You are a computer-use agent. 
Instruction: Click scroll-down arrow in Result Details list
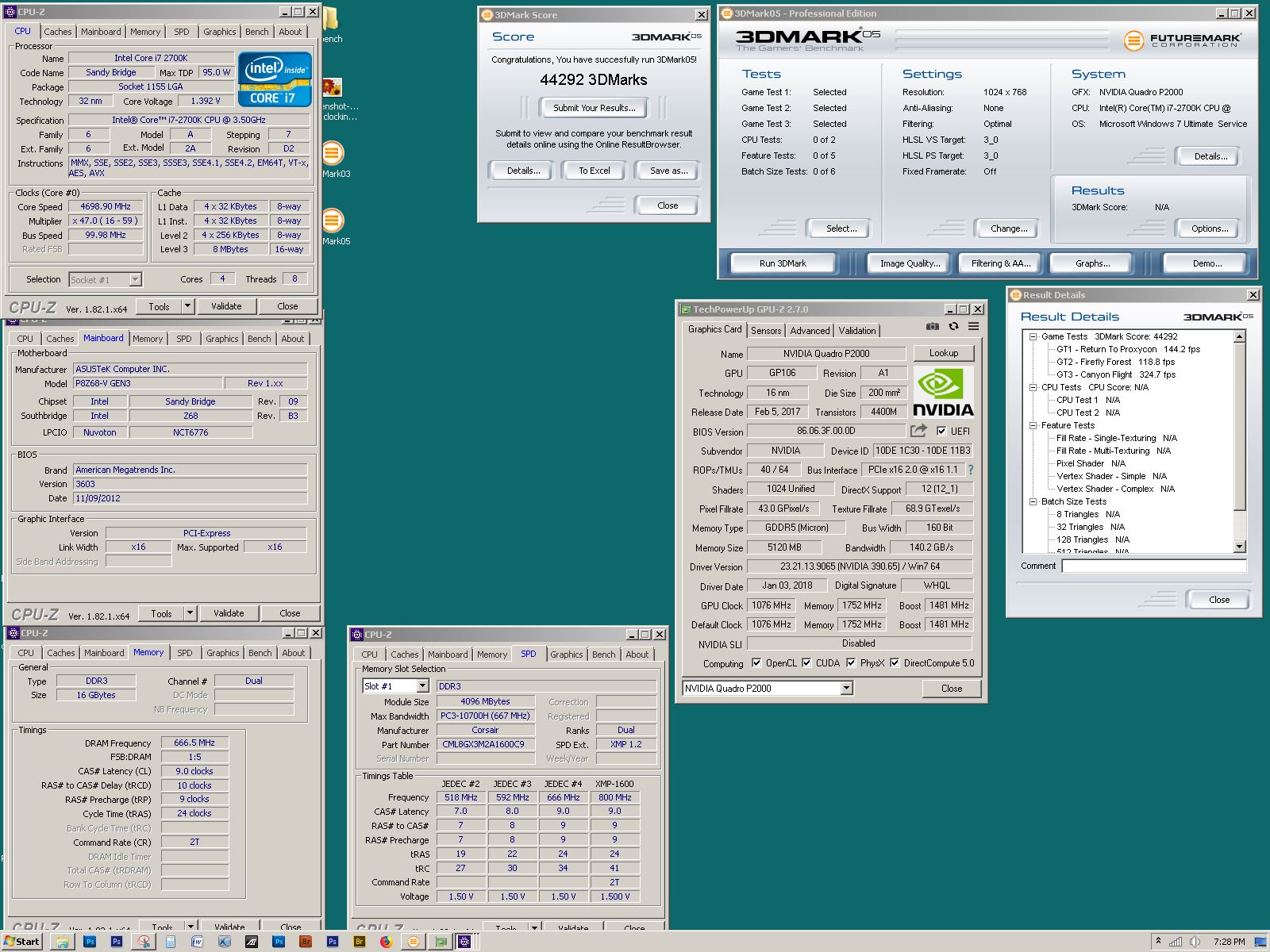(1240, 547)
